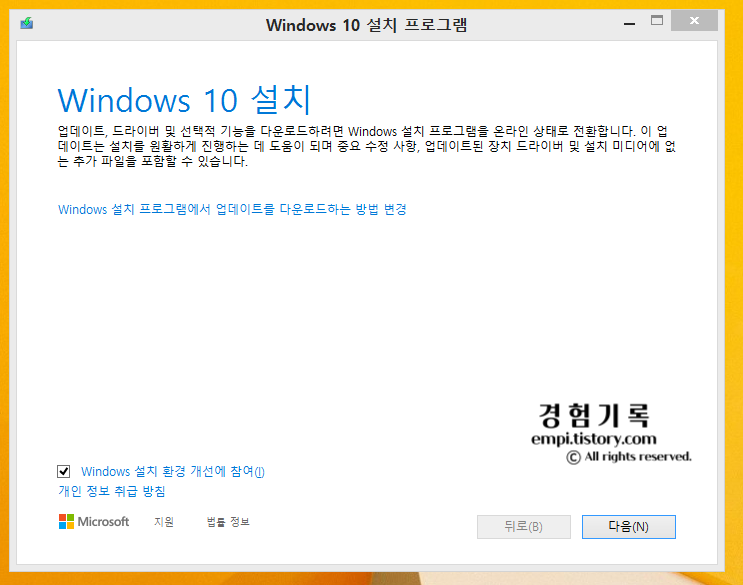Image resolution: width=743 pixels, height=585 pixels.
Task: Click the Windows 10 설치 heading text
Action: click(184, 99)
